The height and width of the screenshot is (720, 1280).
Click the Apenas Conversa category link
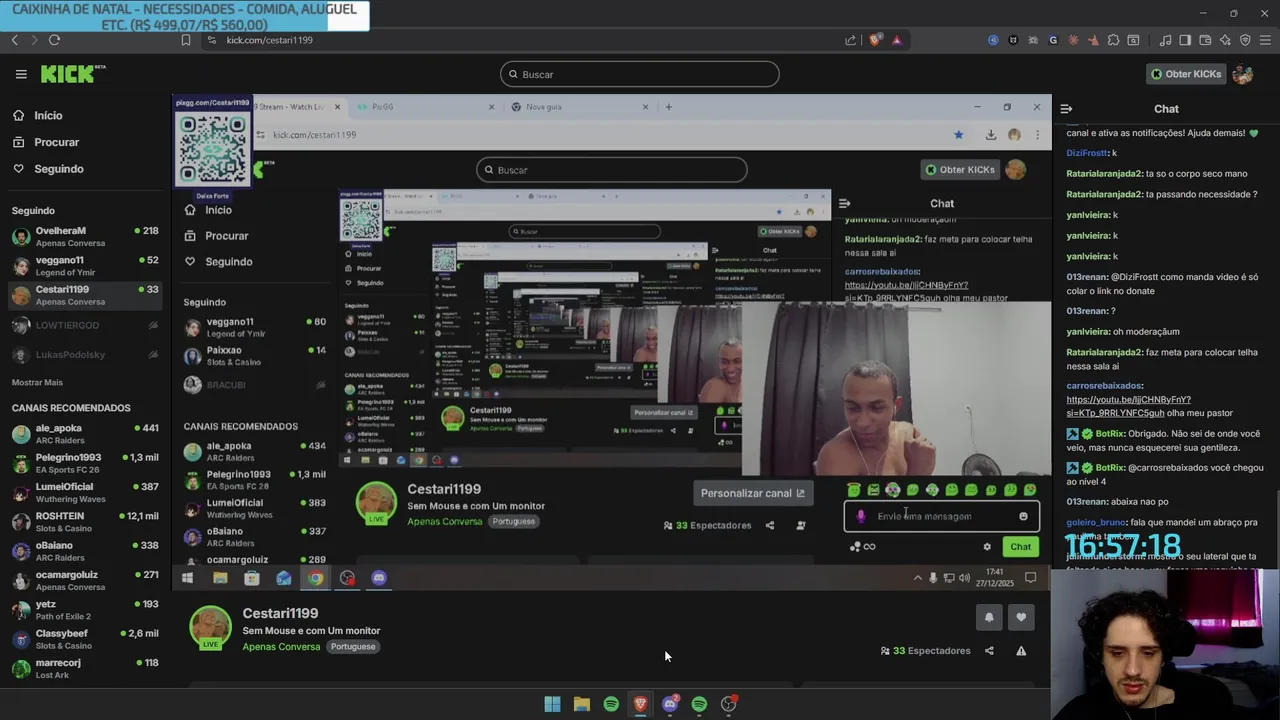pyautogui.click(x=281, y=647)
